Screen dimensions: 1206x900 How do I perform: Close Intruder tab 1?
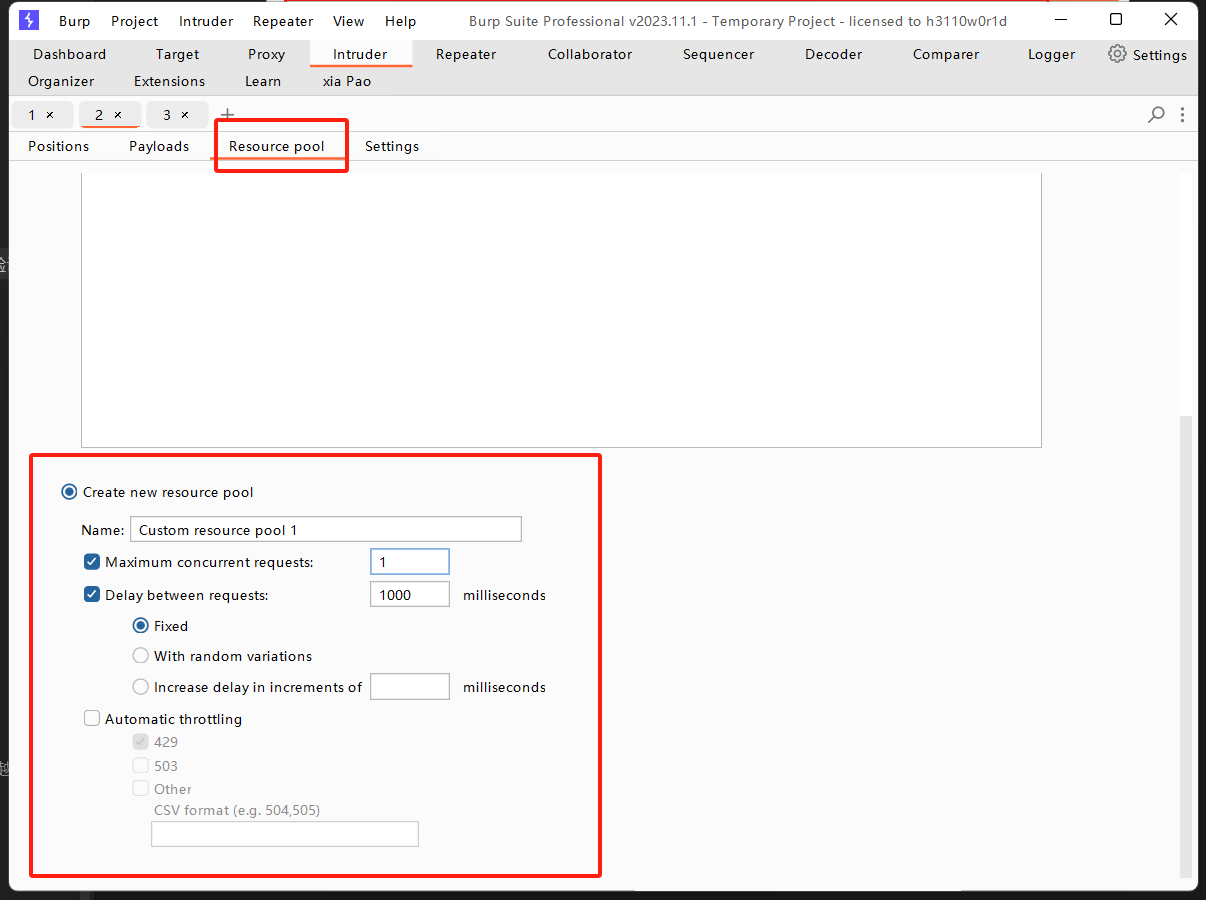click(50, 115)
